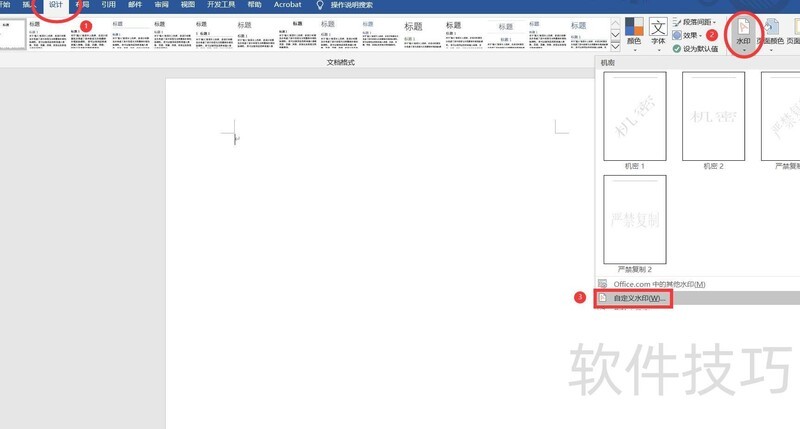This screenshot has width=800, height=429.
Task: Click the Office.com watermarks icon
Action: (603, 284)
